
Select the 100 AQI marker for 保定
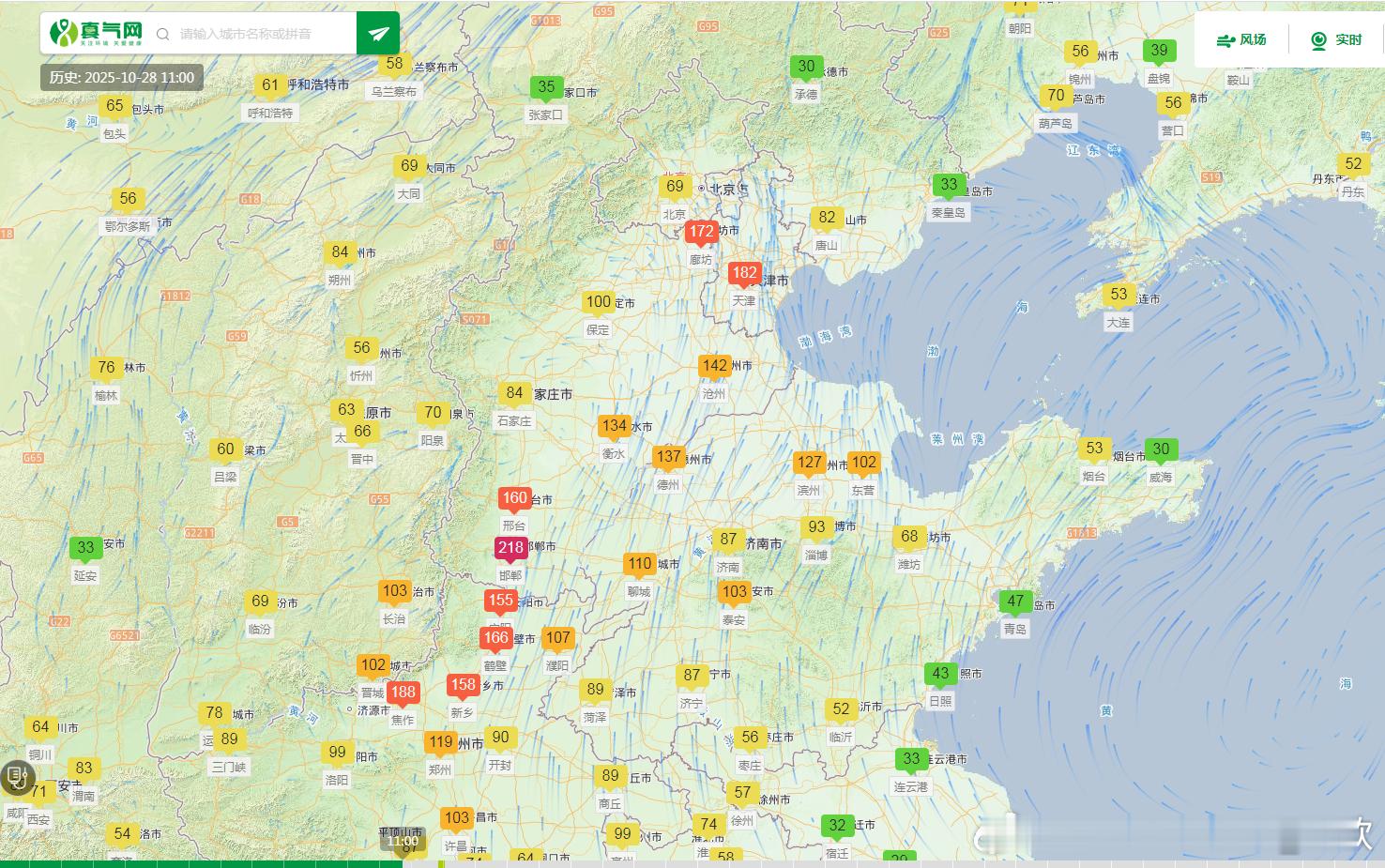[599, 303]
